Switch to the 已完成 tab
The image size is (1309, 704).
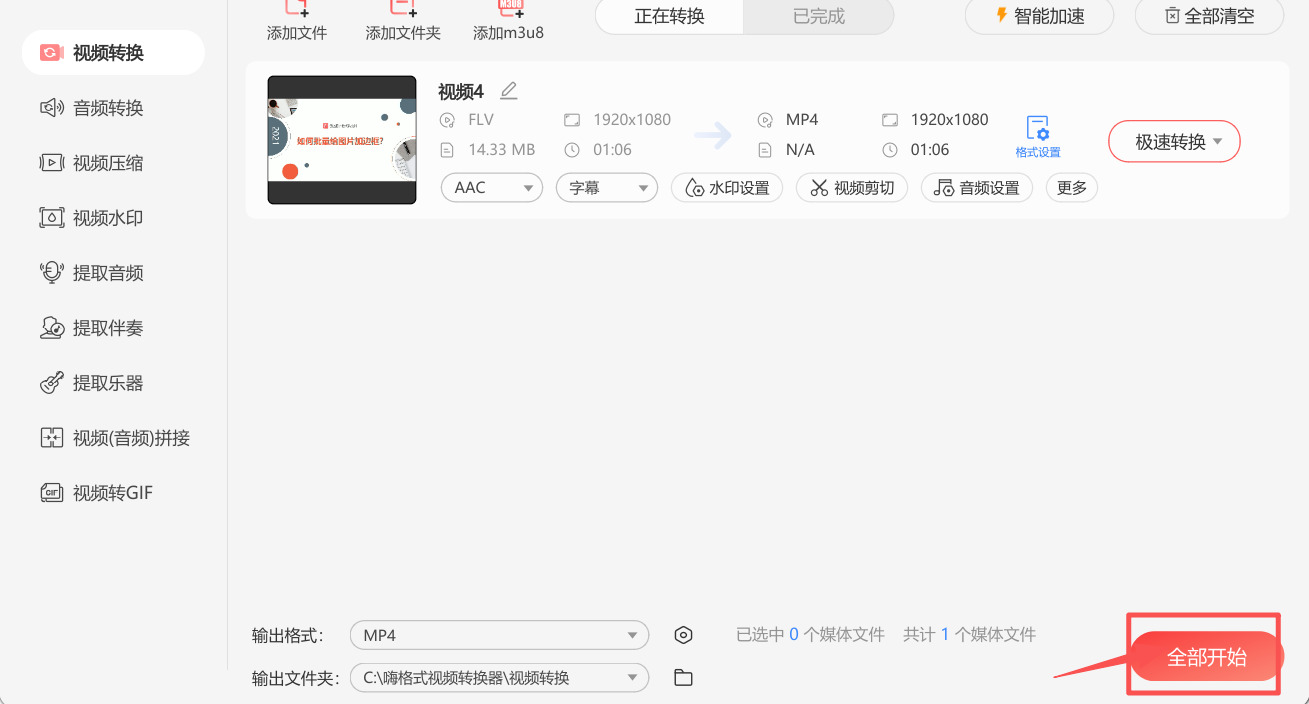pyautogui.click(x=817, y=17)
